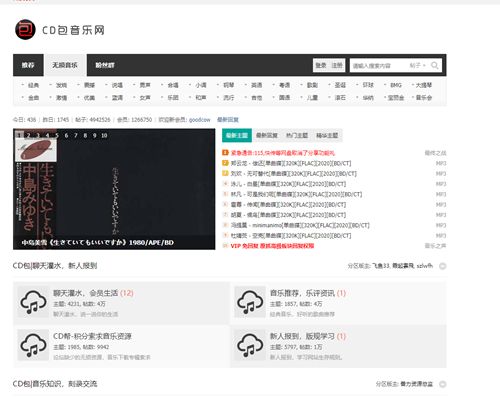Switch to the 最新回复 tab next to 最新主题

tap(267, 135)
